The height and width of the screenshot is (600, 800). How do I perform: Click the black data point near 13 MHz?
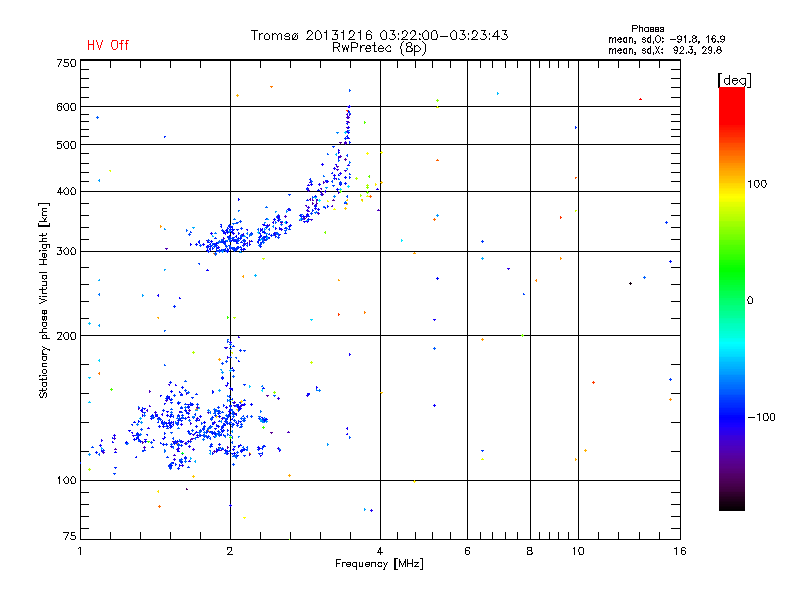[x=631, y=284]
